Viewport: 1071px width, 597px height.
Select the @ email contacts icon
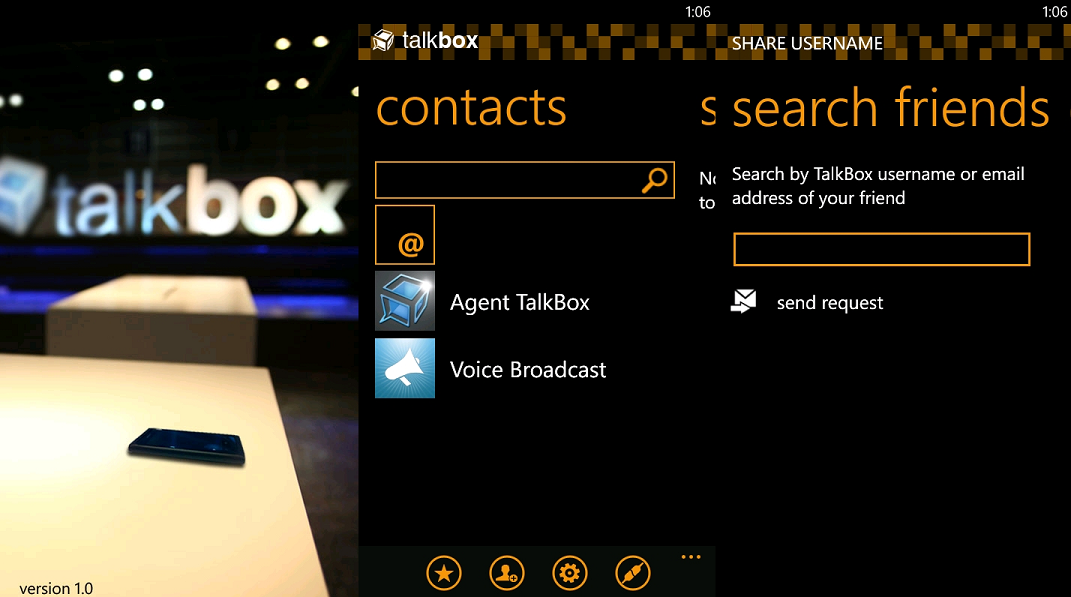point(404,234)
